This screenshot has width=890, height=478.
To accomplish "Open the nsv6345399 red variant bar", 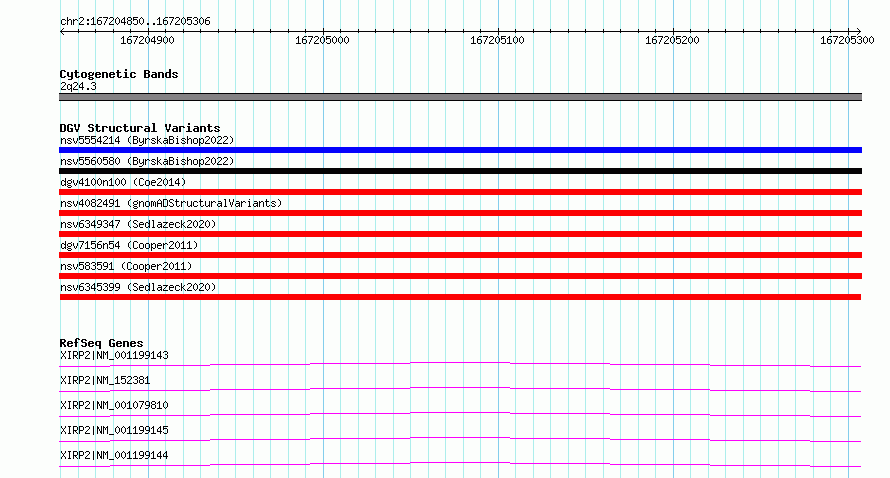I will 460,297.
